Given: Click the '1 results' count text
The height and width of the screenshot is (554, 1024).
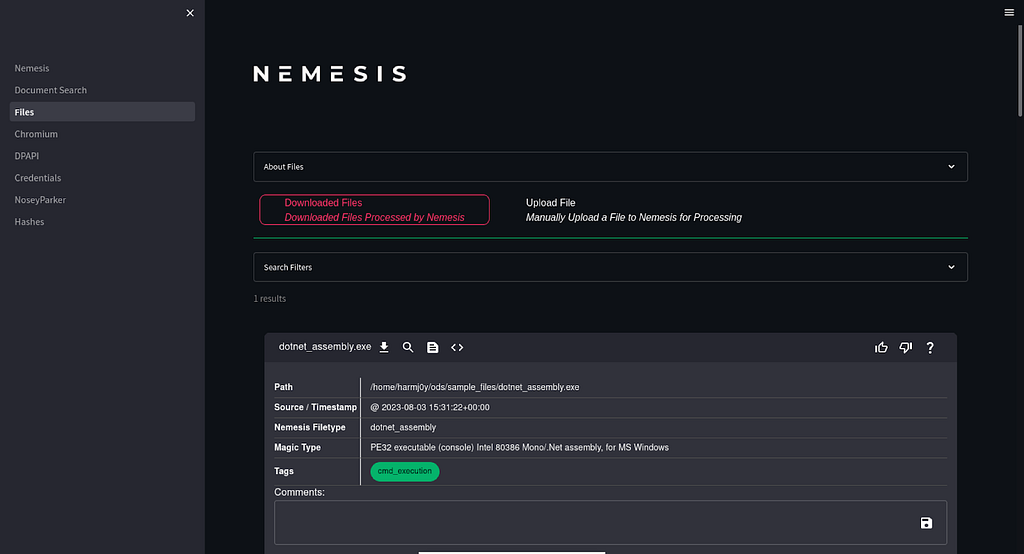Looking at the screenshot, I should coord(270,299).
